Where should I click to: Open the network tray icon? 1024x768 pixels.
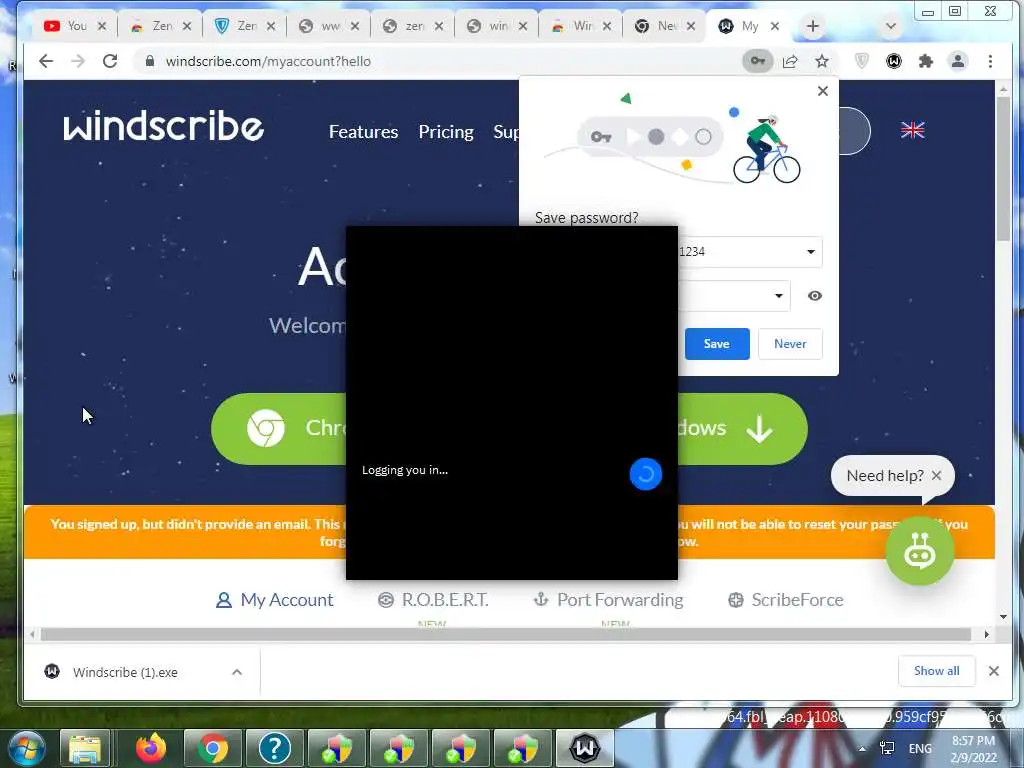coord(887,748)
